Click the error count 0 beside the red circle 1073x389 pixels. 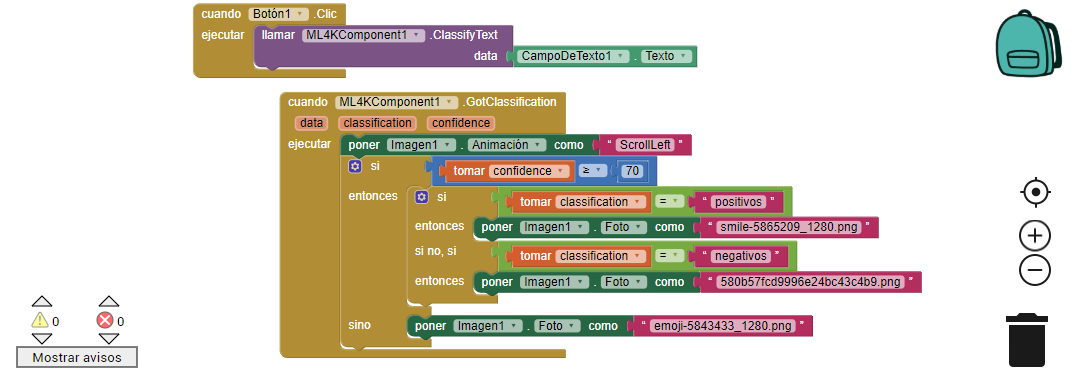(120, 321)
